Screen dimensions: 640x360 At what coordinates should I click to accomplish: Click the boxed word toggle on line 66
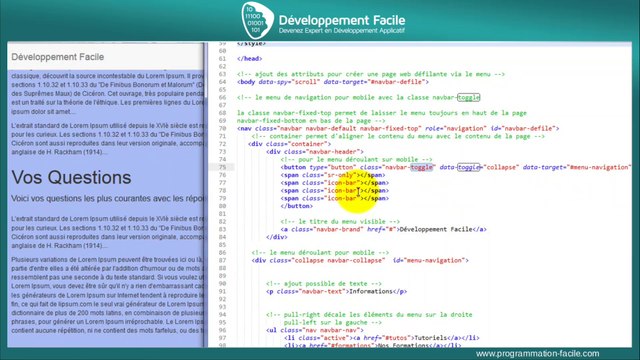point(469,97)
